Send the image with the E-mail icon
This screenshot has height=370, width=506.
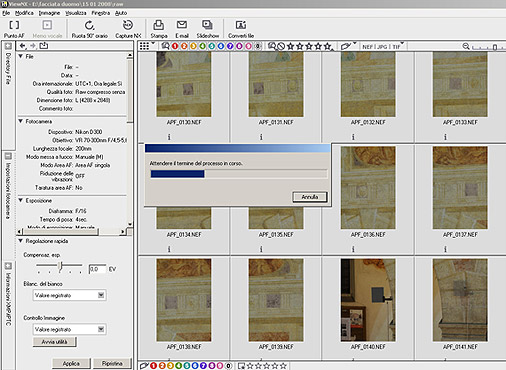[x=182, y=25]
